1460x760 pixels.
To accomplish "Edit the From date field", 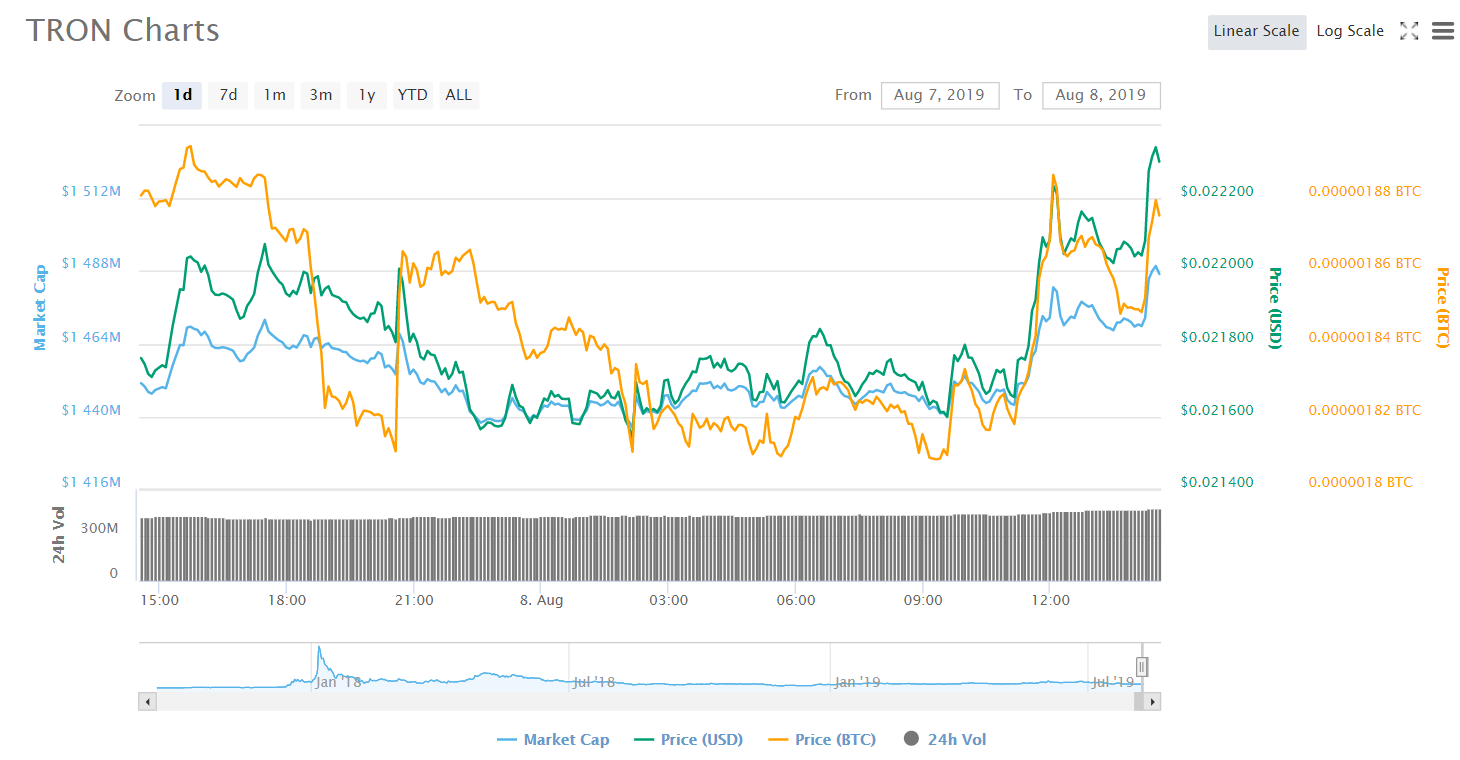I will tap(940, 95).
